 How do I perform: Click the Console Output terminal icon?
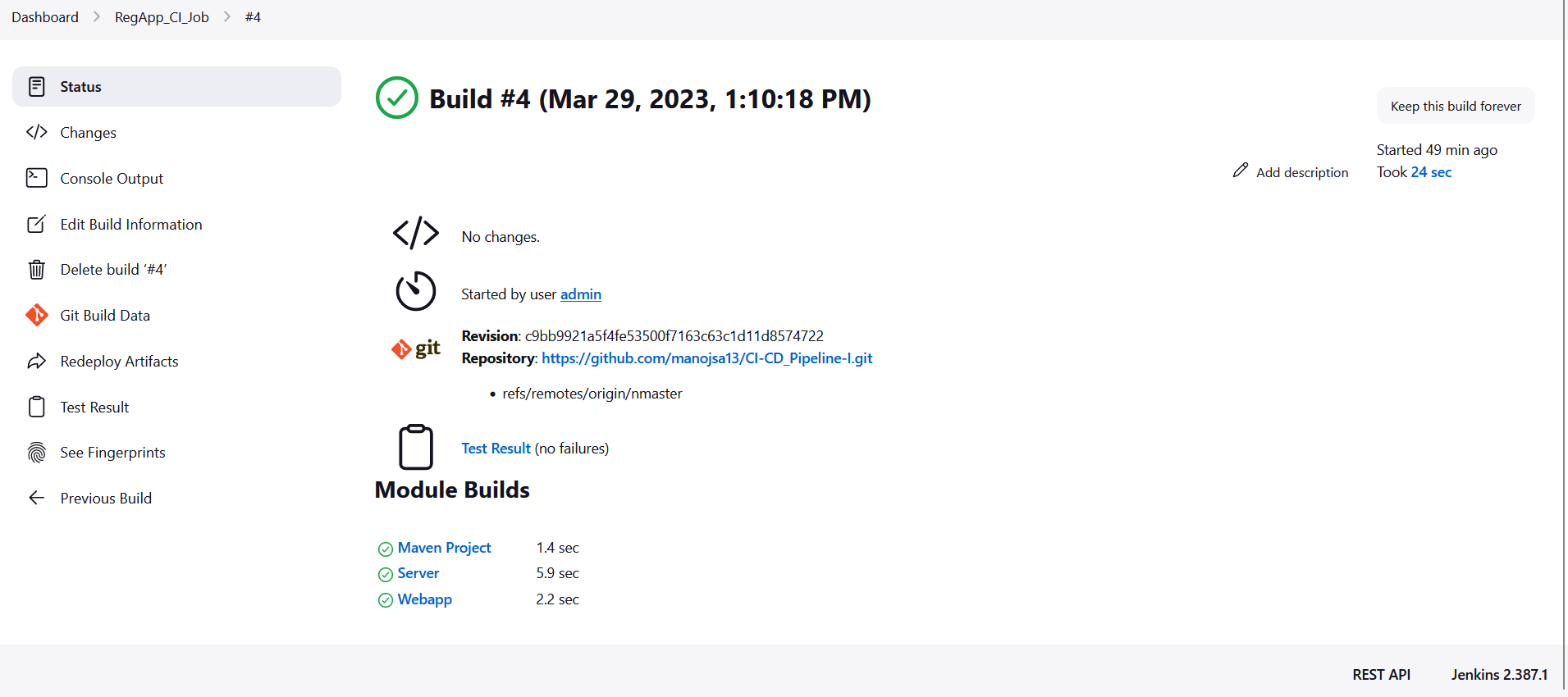(37, 178)
